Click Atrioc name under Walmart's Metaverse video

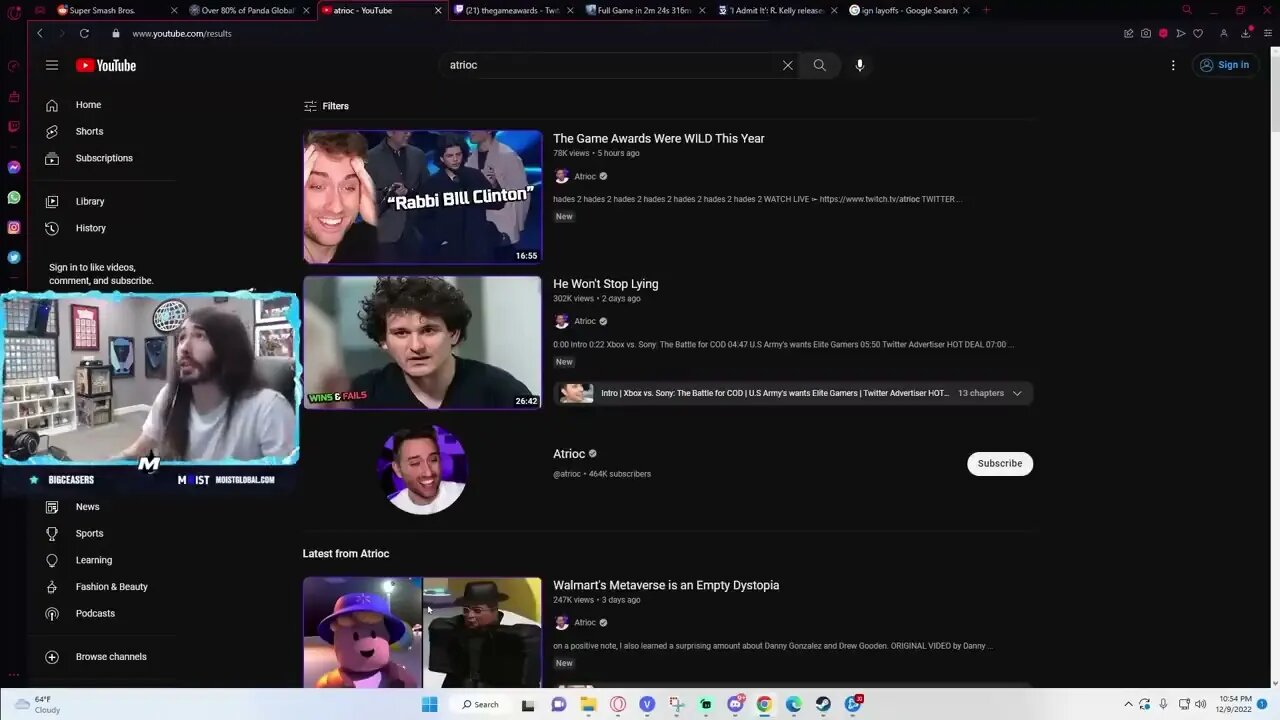(584, 622)
